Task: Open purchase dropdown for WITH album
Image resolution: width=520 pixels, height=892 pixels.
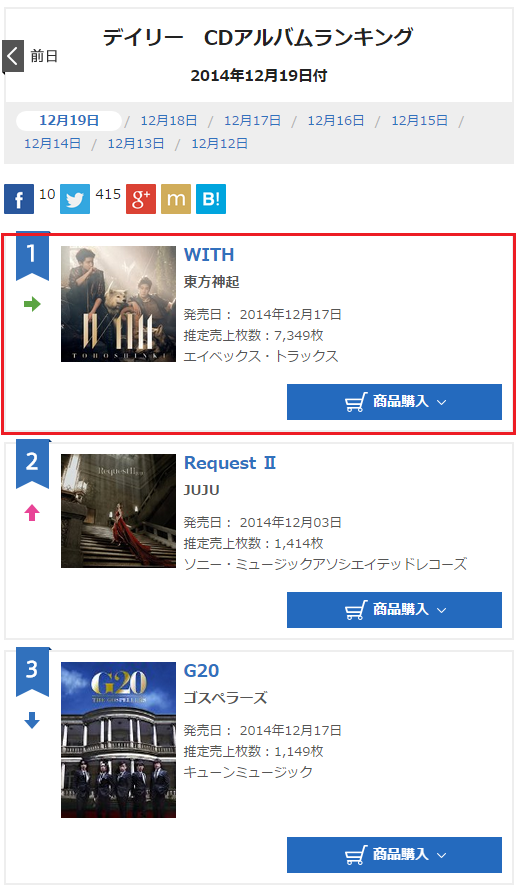Action: (394, 402)
